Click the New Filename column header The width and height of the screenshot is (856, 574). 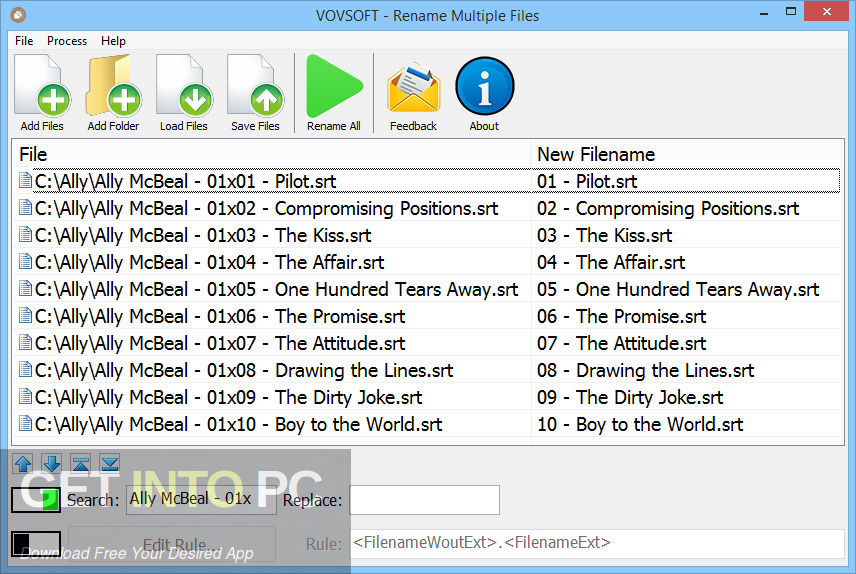click(x=687, y=154)
